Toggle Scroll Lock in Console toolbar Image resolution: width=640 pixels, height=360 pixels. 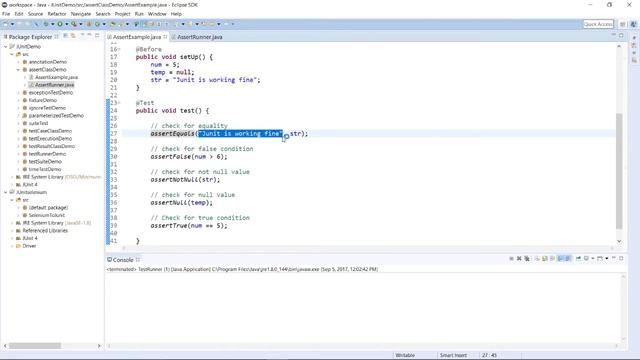pyautogui.click(x=545, y=258)
